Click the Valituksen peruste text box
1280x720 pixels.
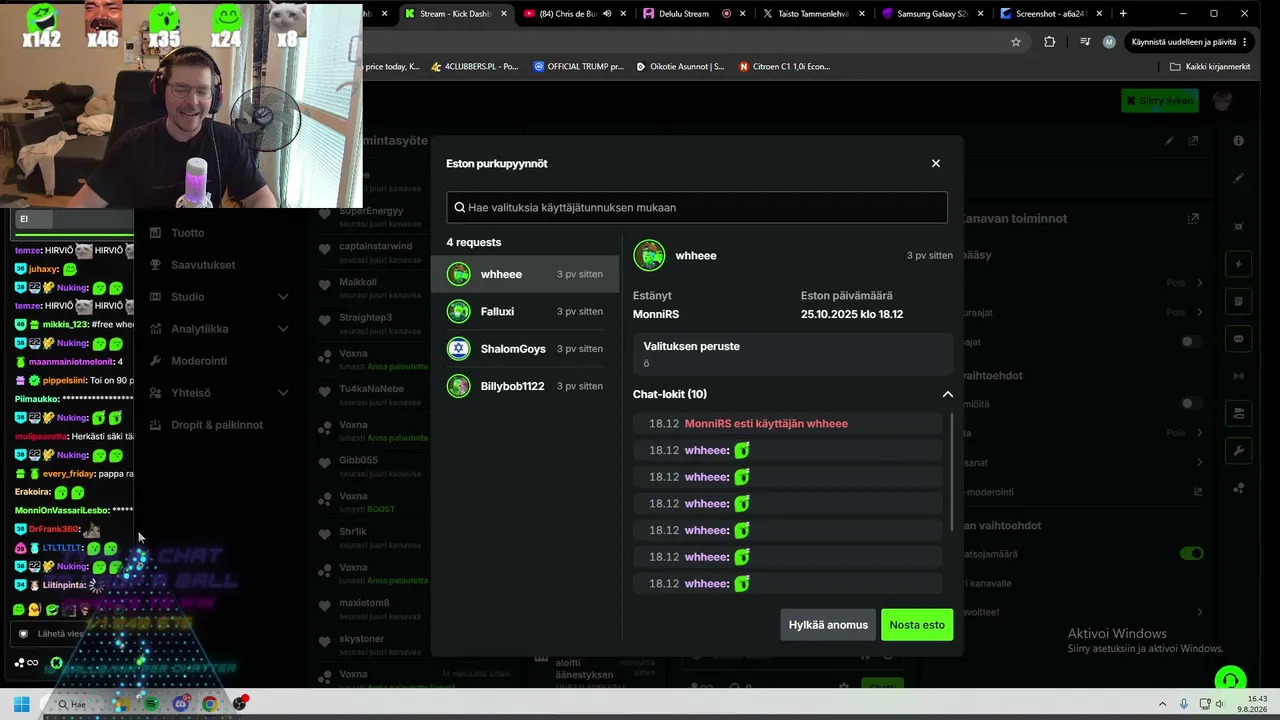pyautogui.click(x=793, y=354)
